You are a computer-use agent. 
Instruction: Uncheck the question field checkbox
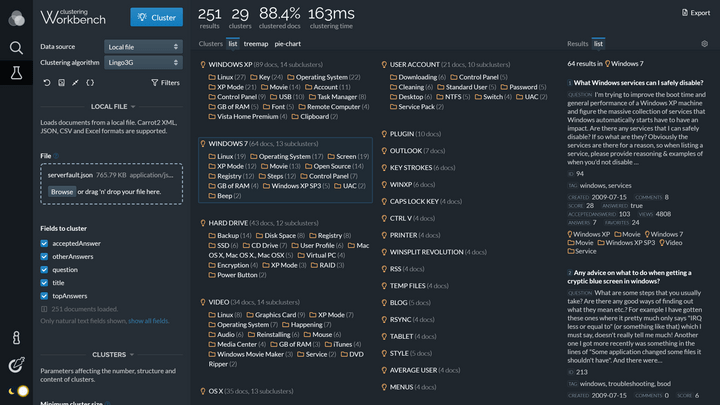pos(44,270)
